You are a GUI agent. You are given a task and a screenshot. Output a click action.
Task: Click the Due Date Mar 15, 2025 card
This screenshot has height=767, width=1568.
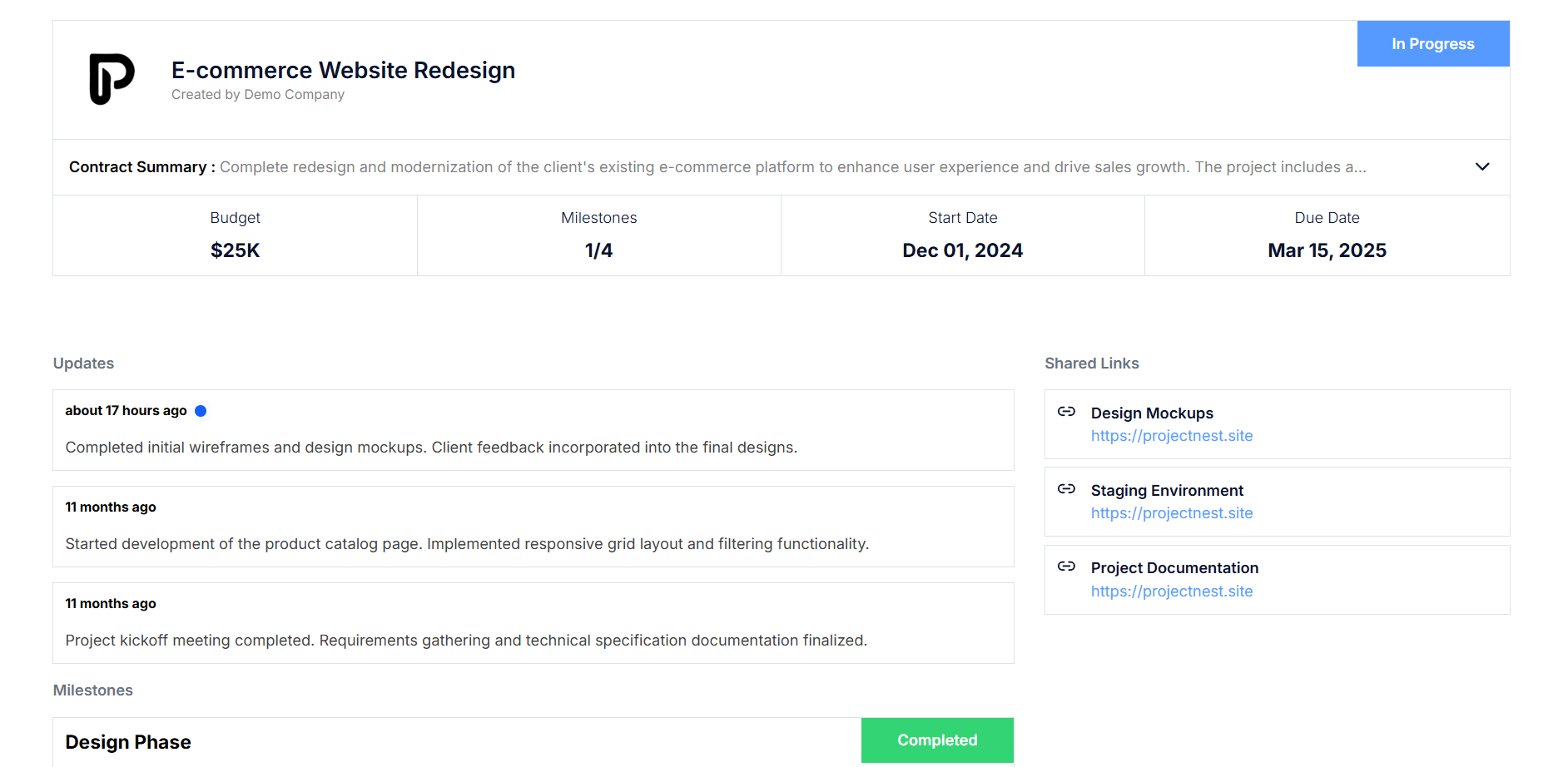[x=1327, y=235]
